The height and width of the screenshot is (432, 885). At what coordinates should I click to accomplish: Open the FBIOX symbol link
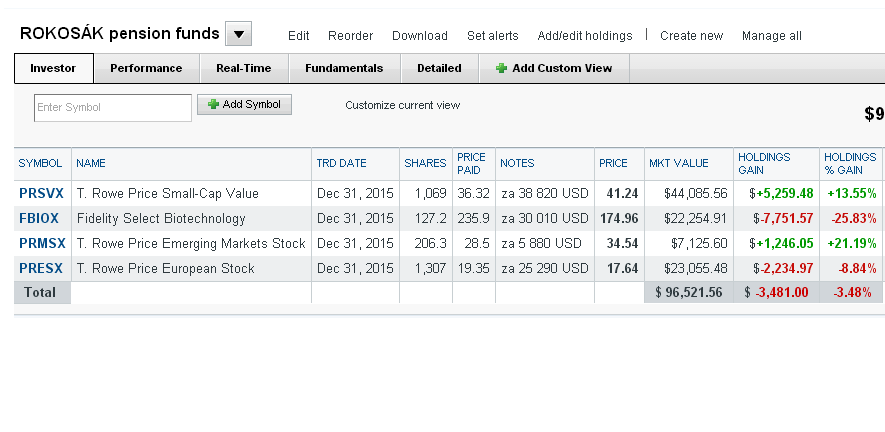[39, 218]
